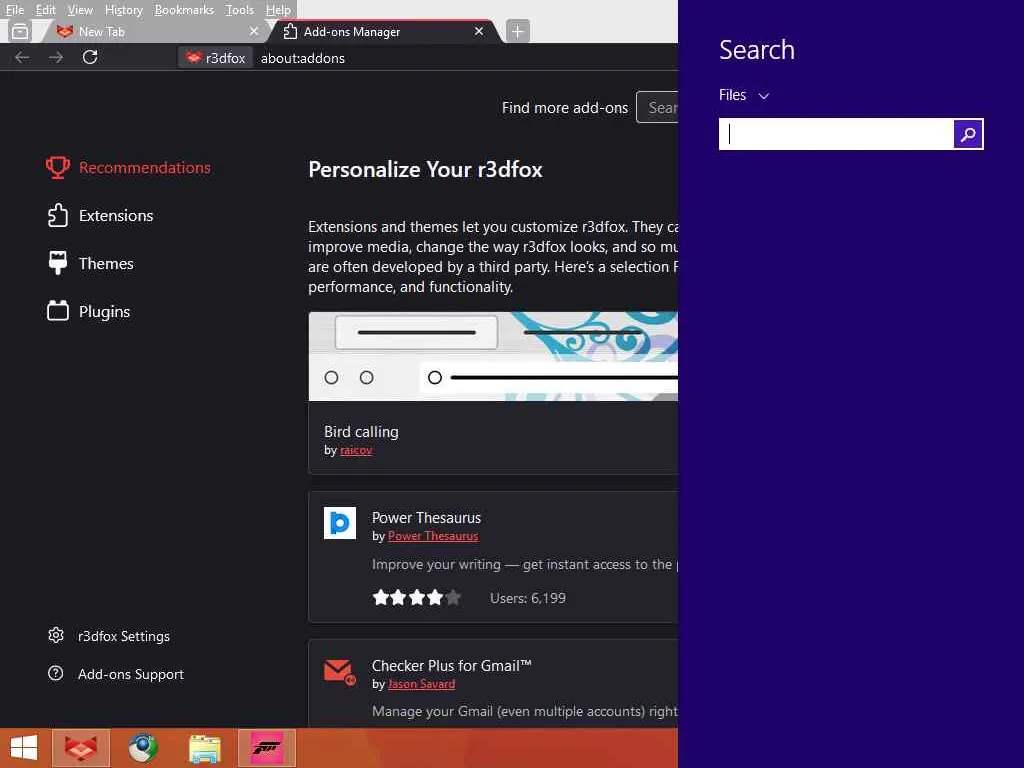The image size is (1024, 768).
Task: Open Recommendations category
Action: point(129,168)
